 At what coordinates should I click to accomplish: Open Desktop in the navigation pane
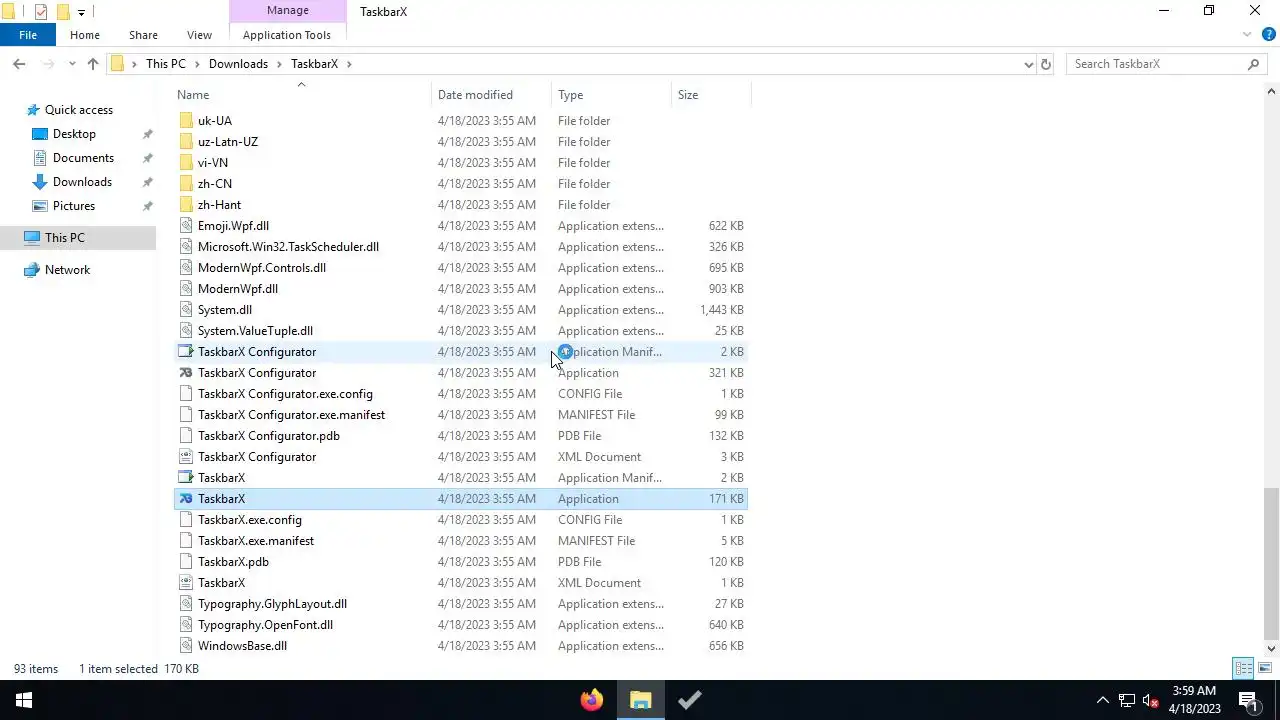(75, 134)
